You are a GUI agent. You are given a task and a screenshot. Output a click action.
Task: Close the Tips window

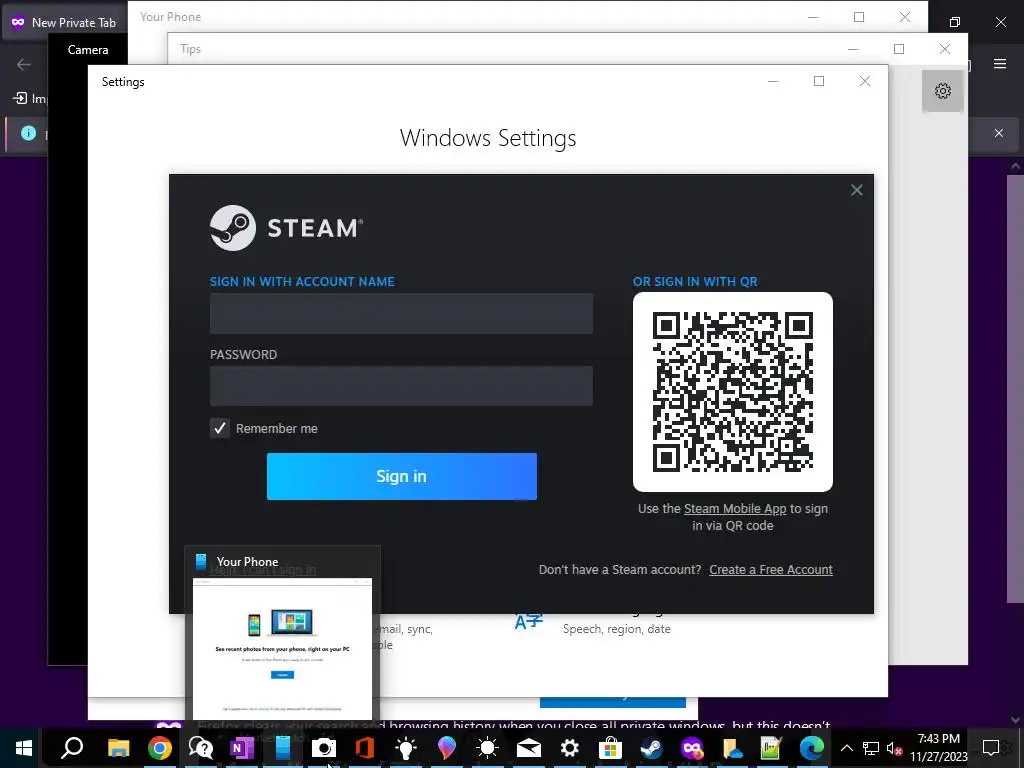[x=944, y=49]
